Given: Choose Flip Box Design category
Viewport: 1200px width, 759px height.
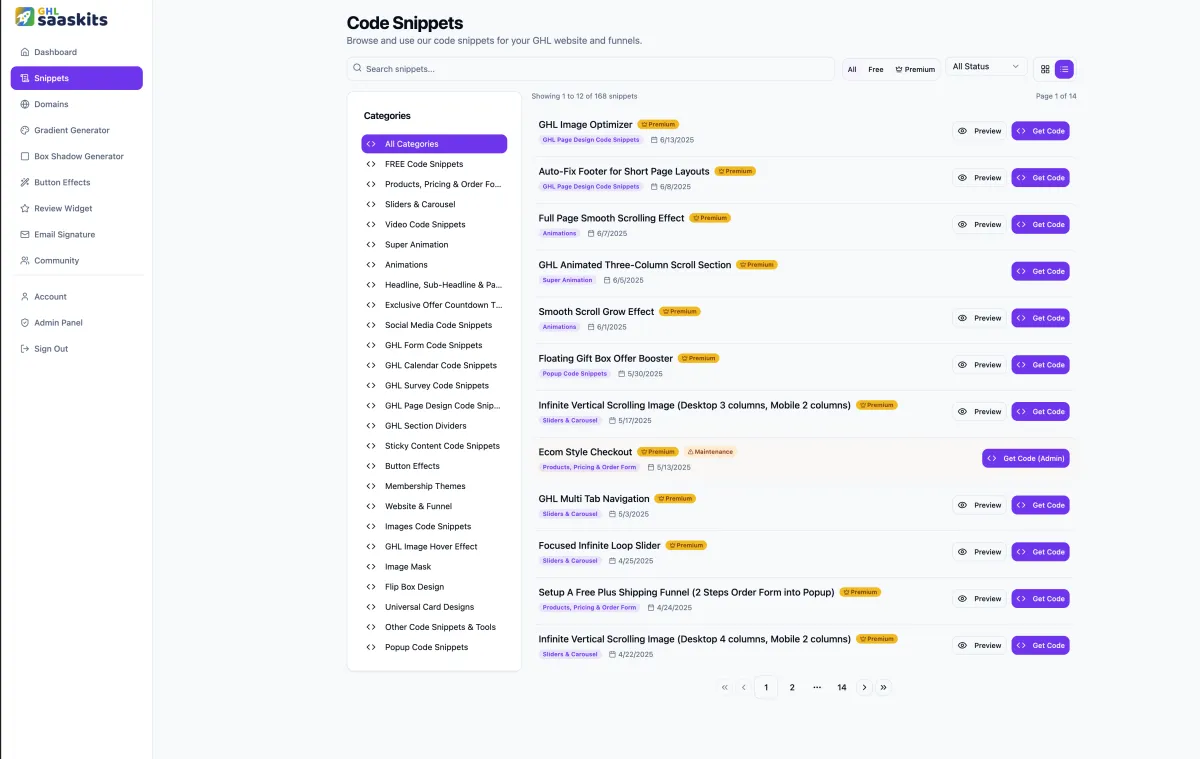Looking at the screenshot, I should point(434,587).
